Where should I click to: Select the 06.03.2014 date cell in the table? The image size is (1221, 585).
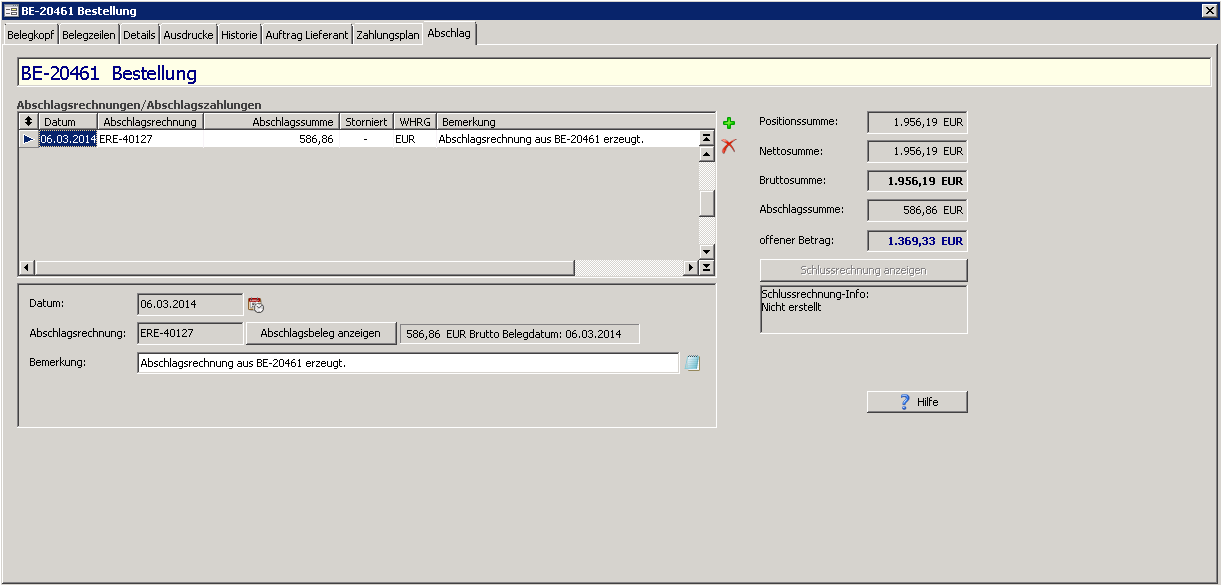[x=68, y=139]
